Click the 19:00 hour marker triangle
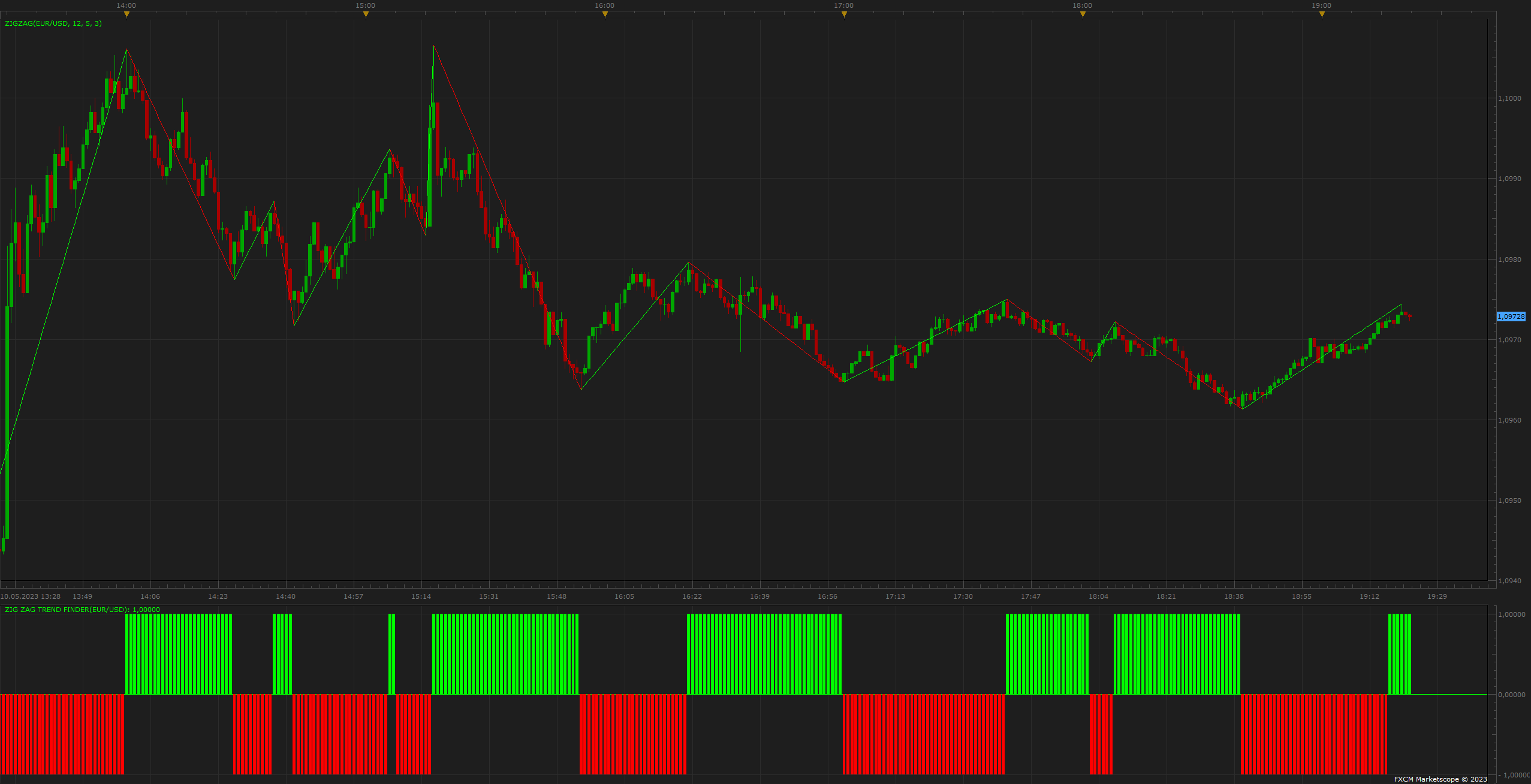1531x784 pixels. tap(1322, 14)
